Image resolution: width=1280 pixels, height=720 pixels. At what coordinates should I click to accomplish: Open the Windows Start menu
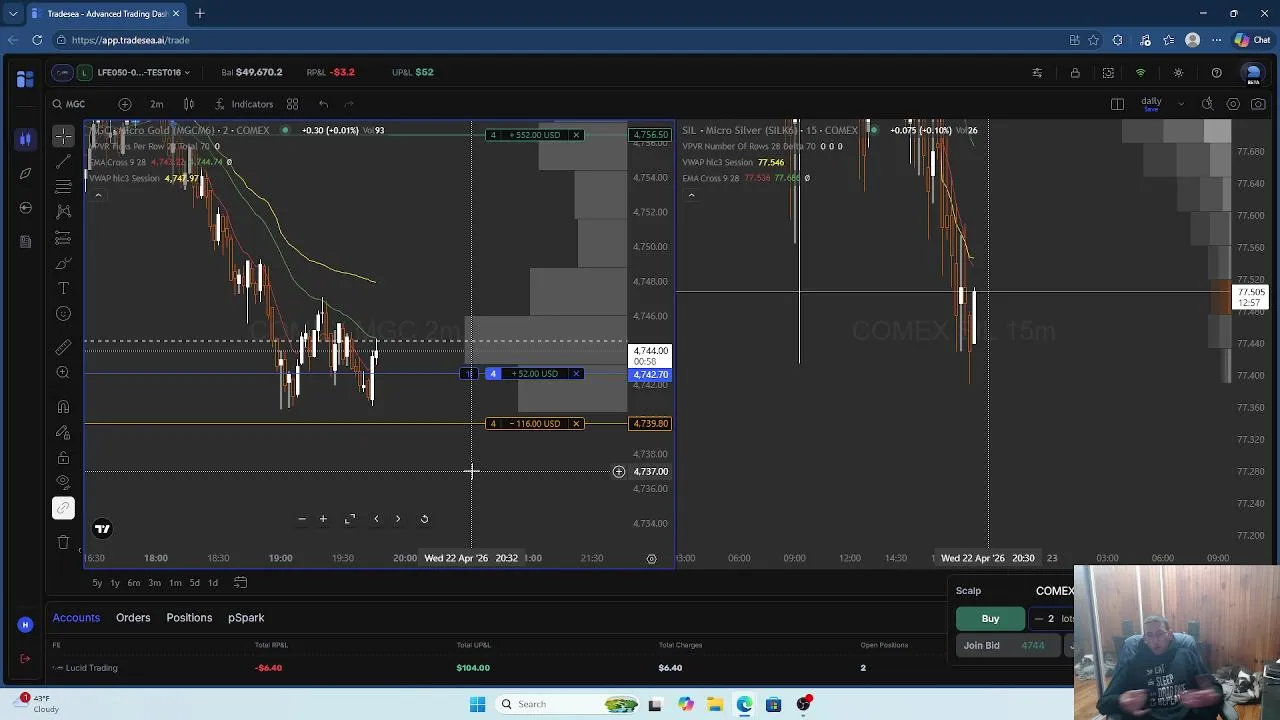pyautogui.click(x=477, y=704)
